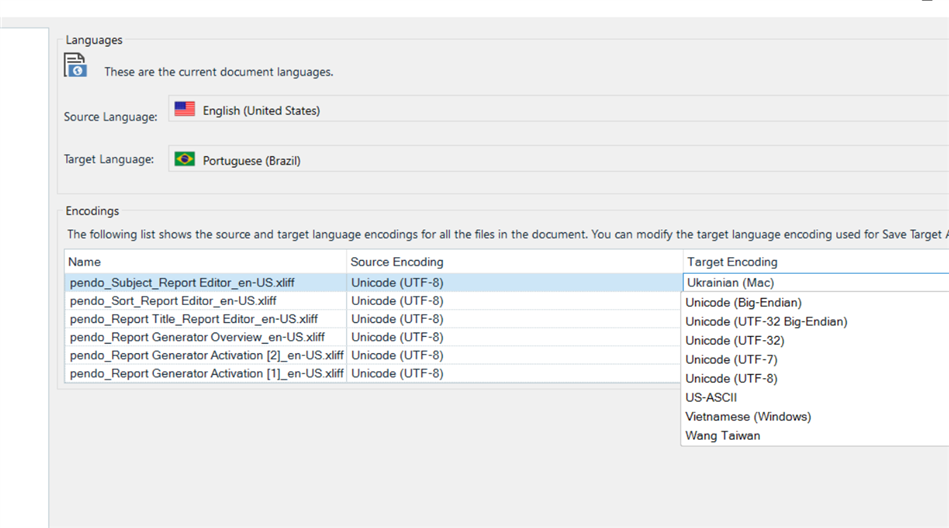The width and height of the screenshot is (949, 528).
Task: Select pendo_Subject_Report Editor_en-US.xliff row
Action: [205, 283]
